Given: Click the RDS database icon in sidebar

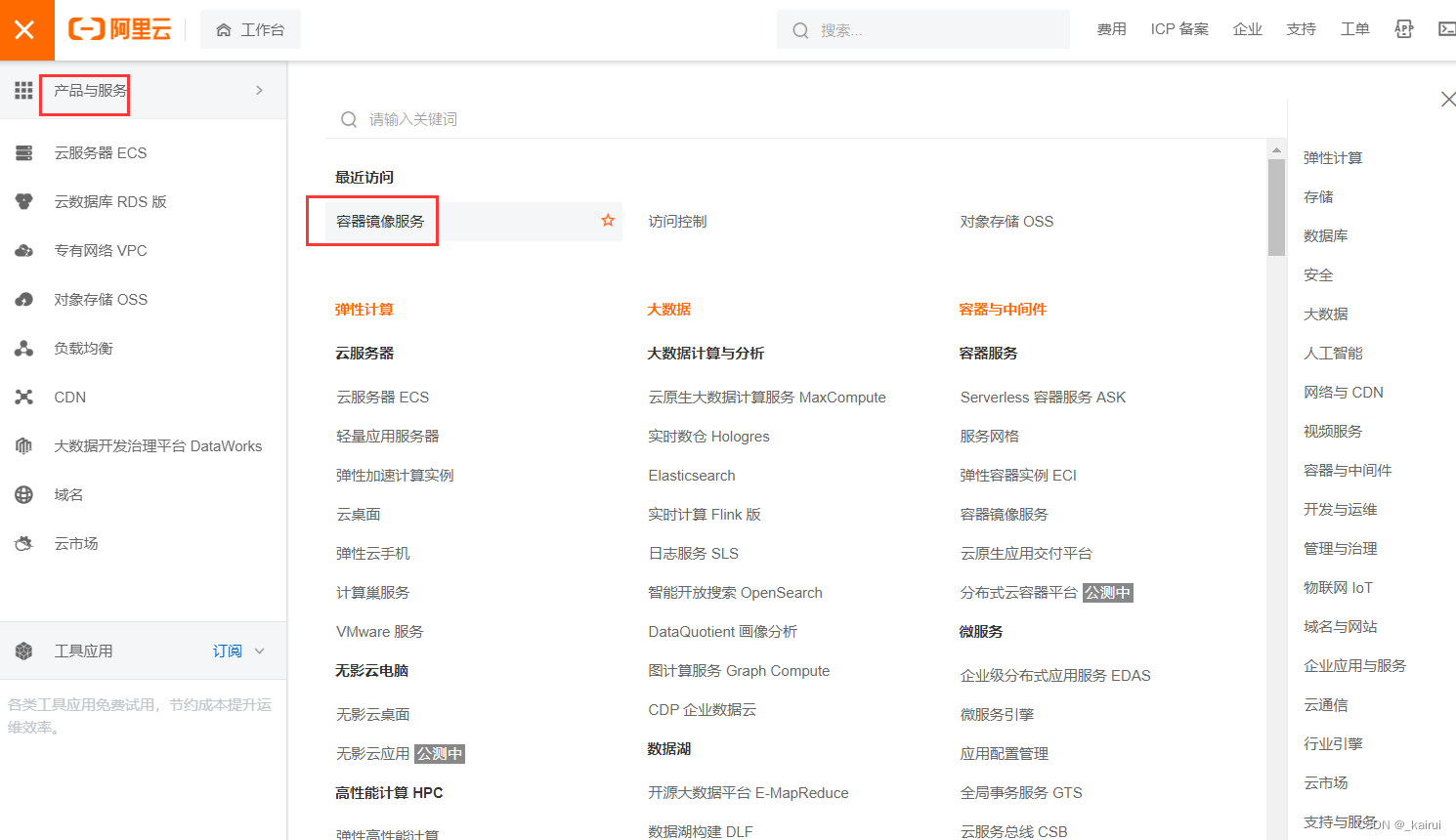Looking at the screenshot, I should pos(24,202).
